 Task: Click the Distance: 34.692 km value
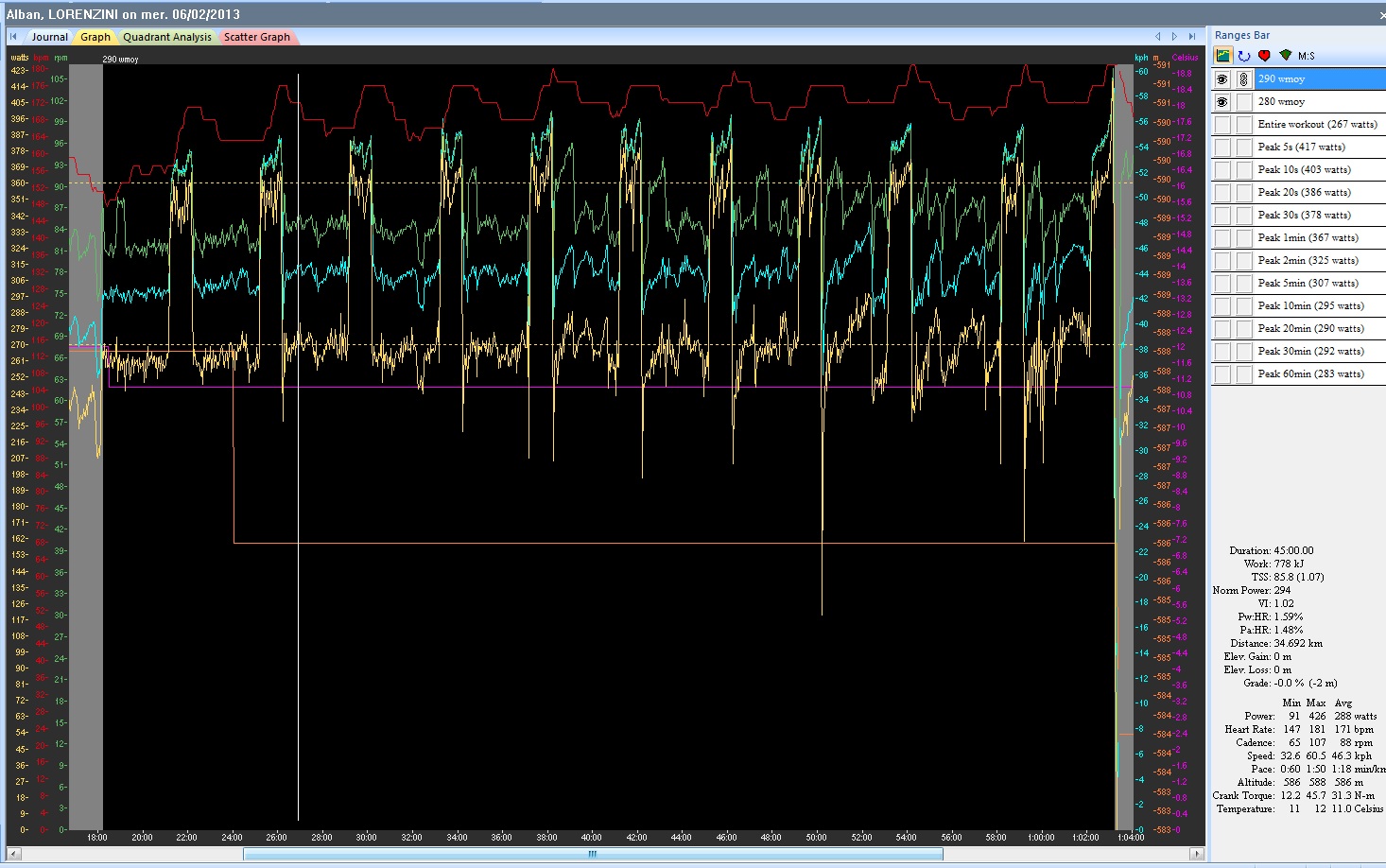[1276, 643]
